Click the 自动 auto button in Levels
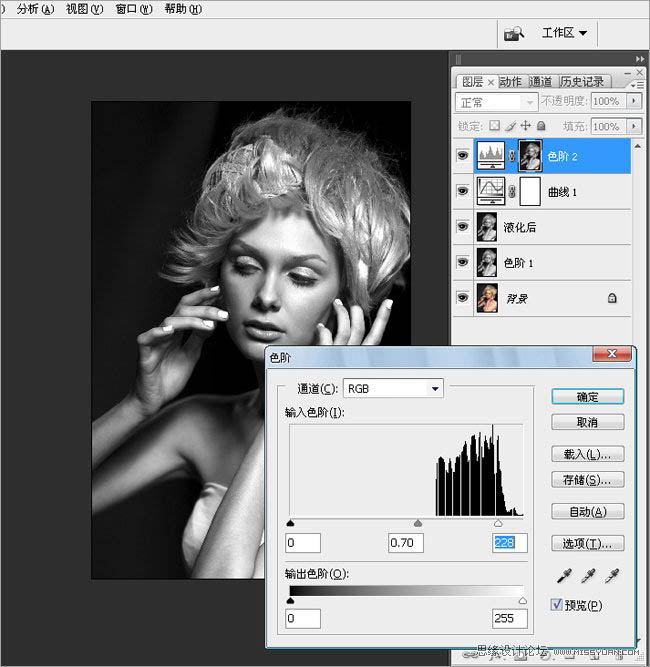The width and height of the screenshot is (650, 667). [588, 512]
